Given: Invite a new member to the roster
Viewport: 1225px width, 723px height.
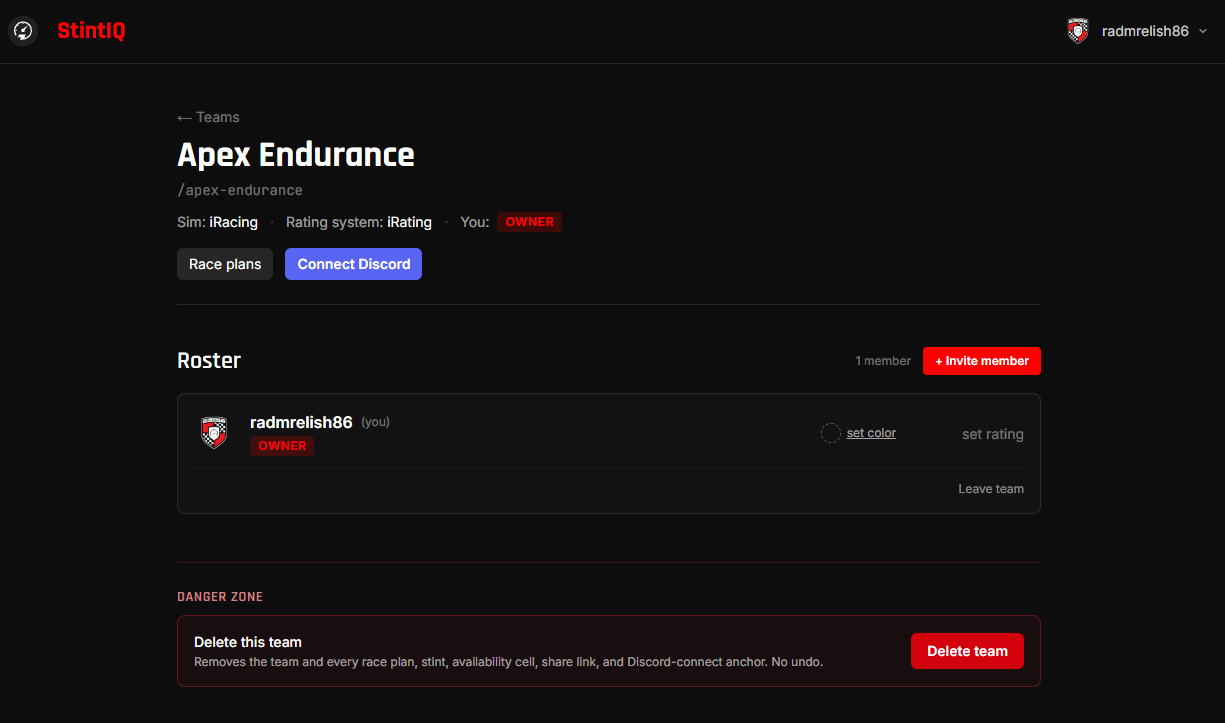Looking at the screenshot, I should click(x=982, y=361).
